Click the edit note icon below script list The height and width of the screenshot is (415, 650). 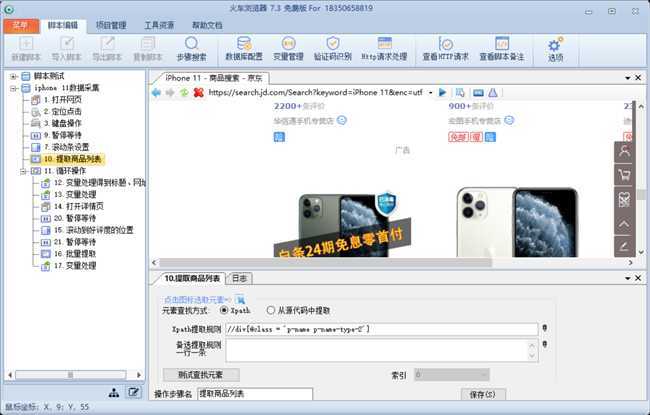pyautogui.click(x=133, y=392)
